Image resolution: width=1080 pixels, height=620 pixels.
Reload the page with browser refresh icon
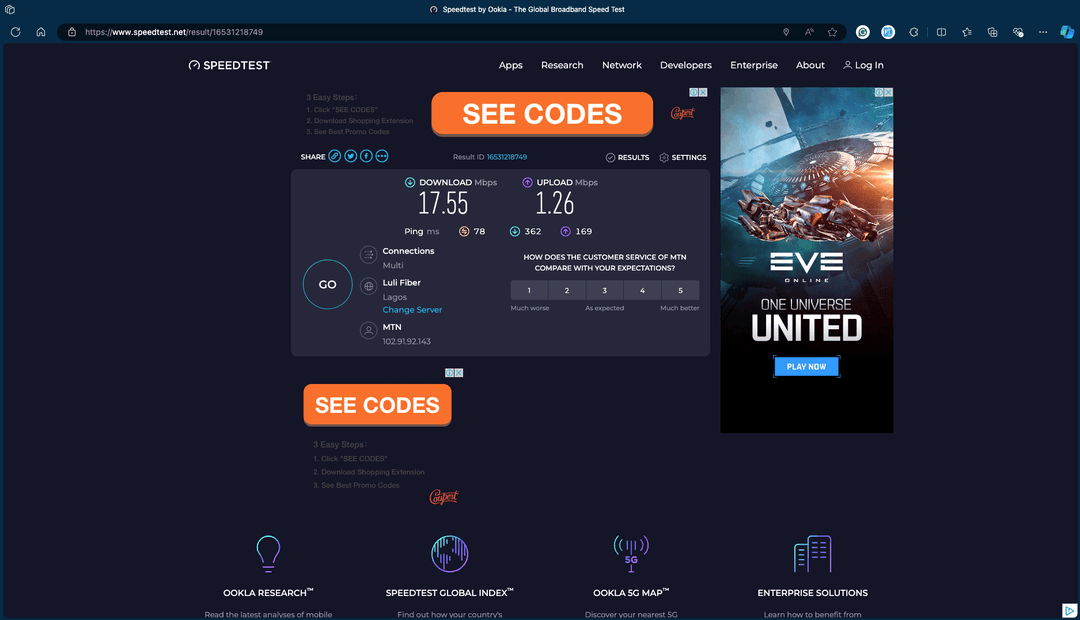click(x=15, y=32)
